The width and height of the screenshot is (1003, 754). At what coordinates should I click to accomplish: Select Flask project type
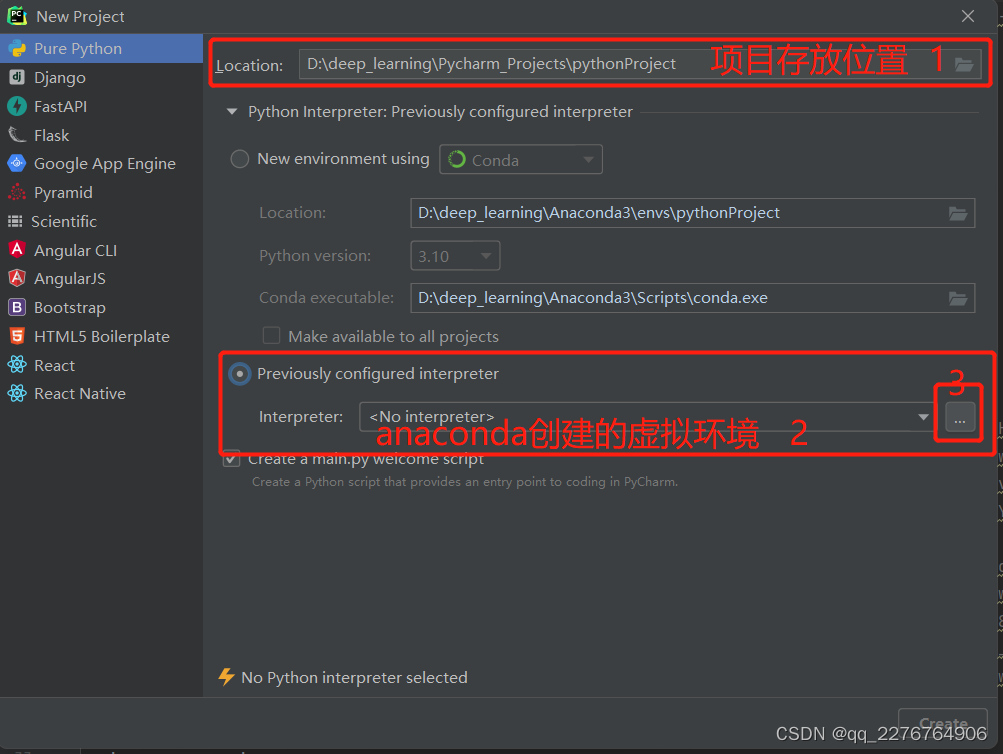pos(102,135)
